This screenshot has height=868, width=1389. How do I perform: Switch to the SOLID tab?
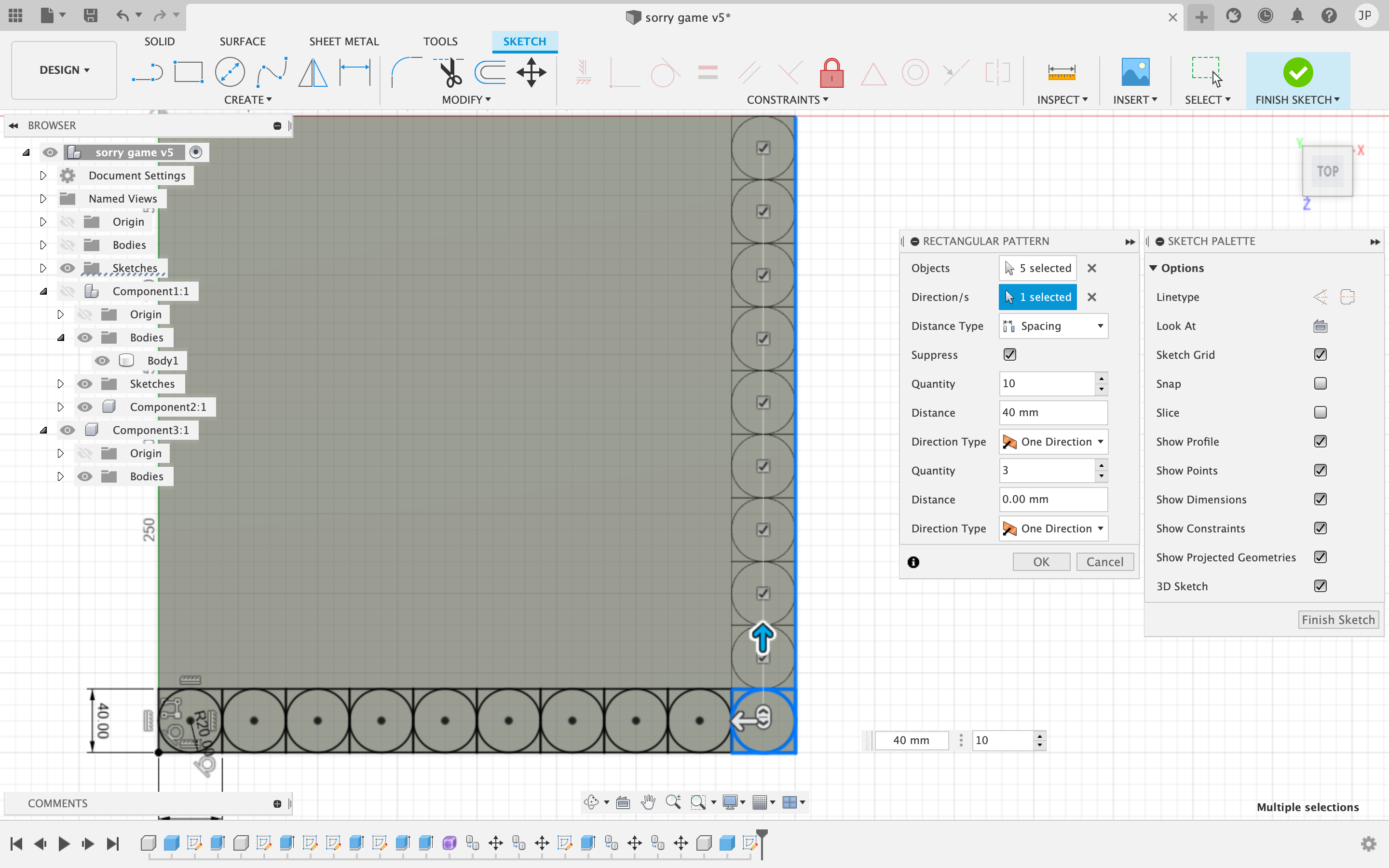click(x=160, y=41)
